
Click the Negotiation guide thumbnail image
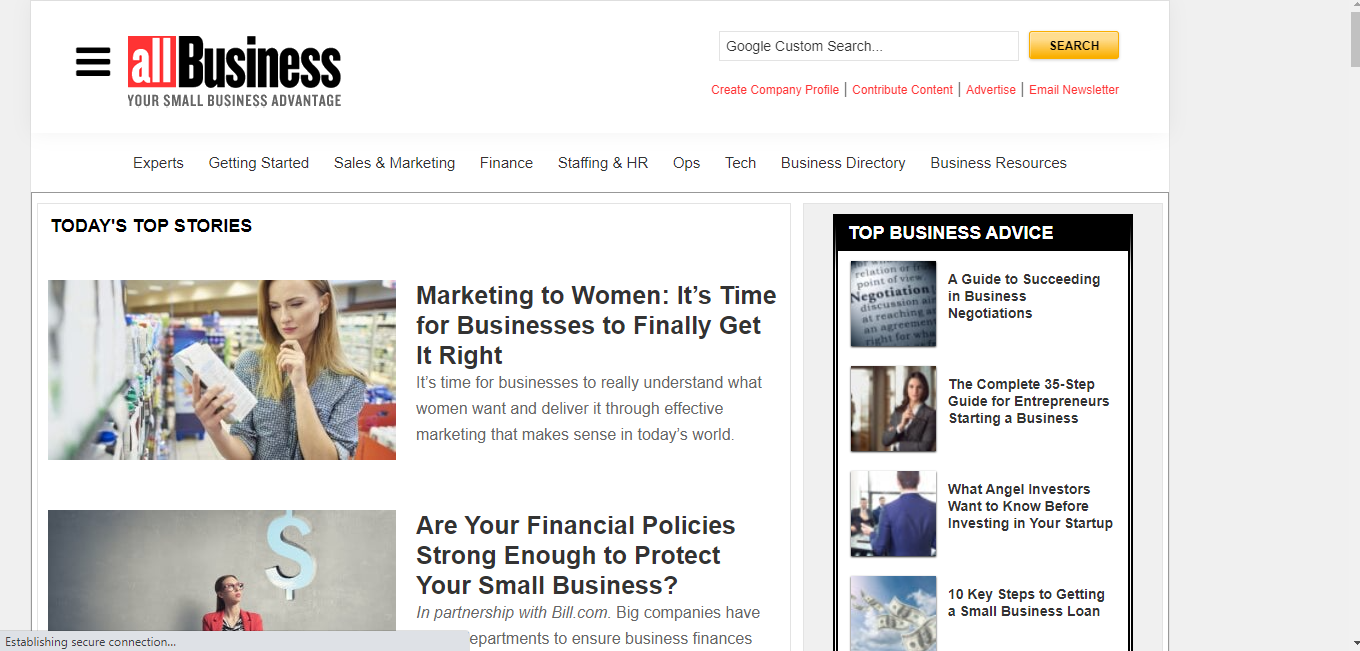point(893,304)
